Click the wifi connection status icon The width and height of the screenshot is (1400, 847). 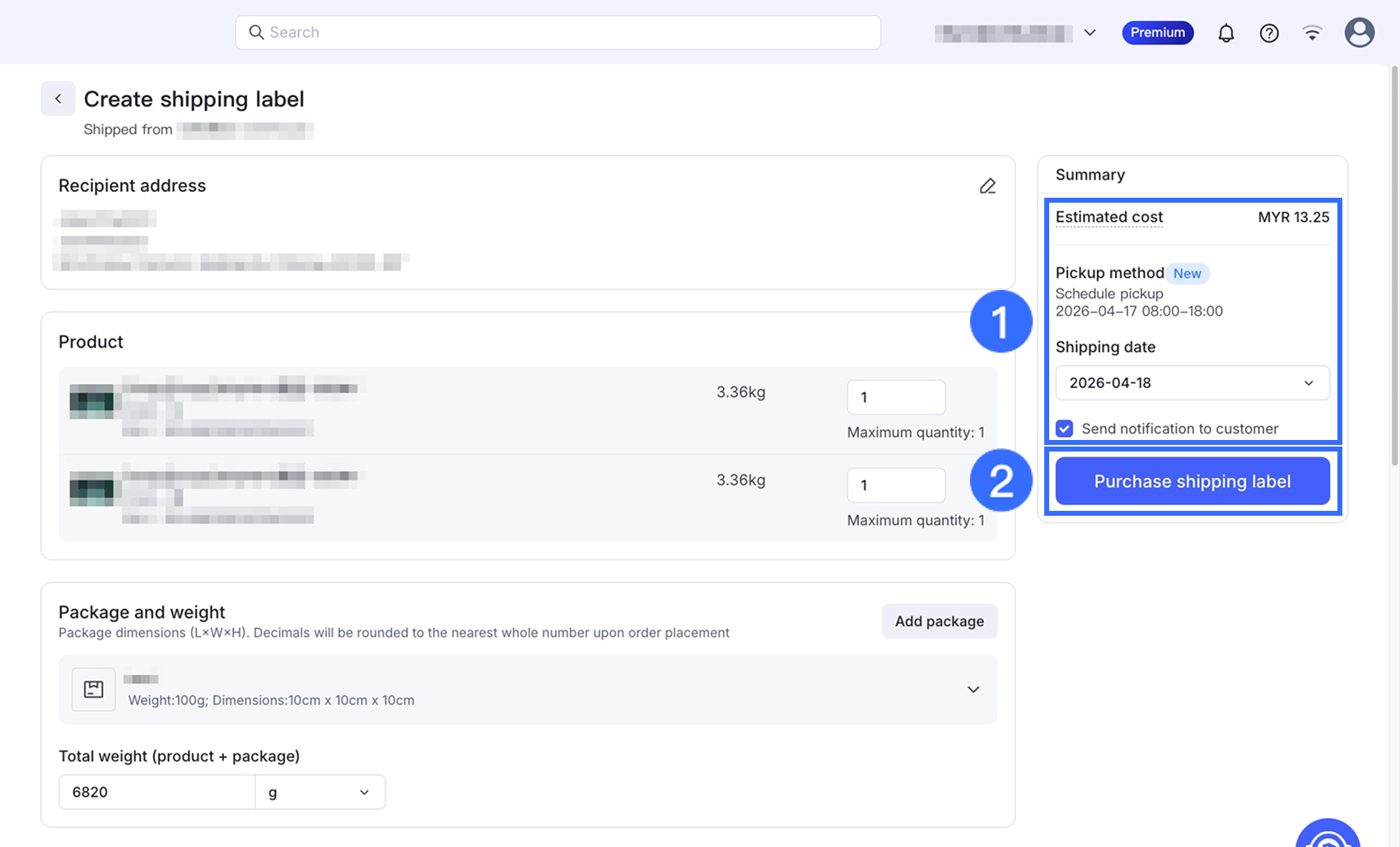point(1312,33)
